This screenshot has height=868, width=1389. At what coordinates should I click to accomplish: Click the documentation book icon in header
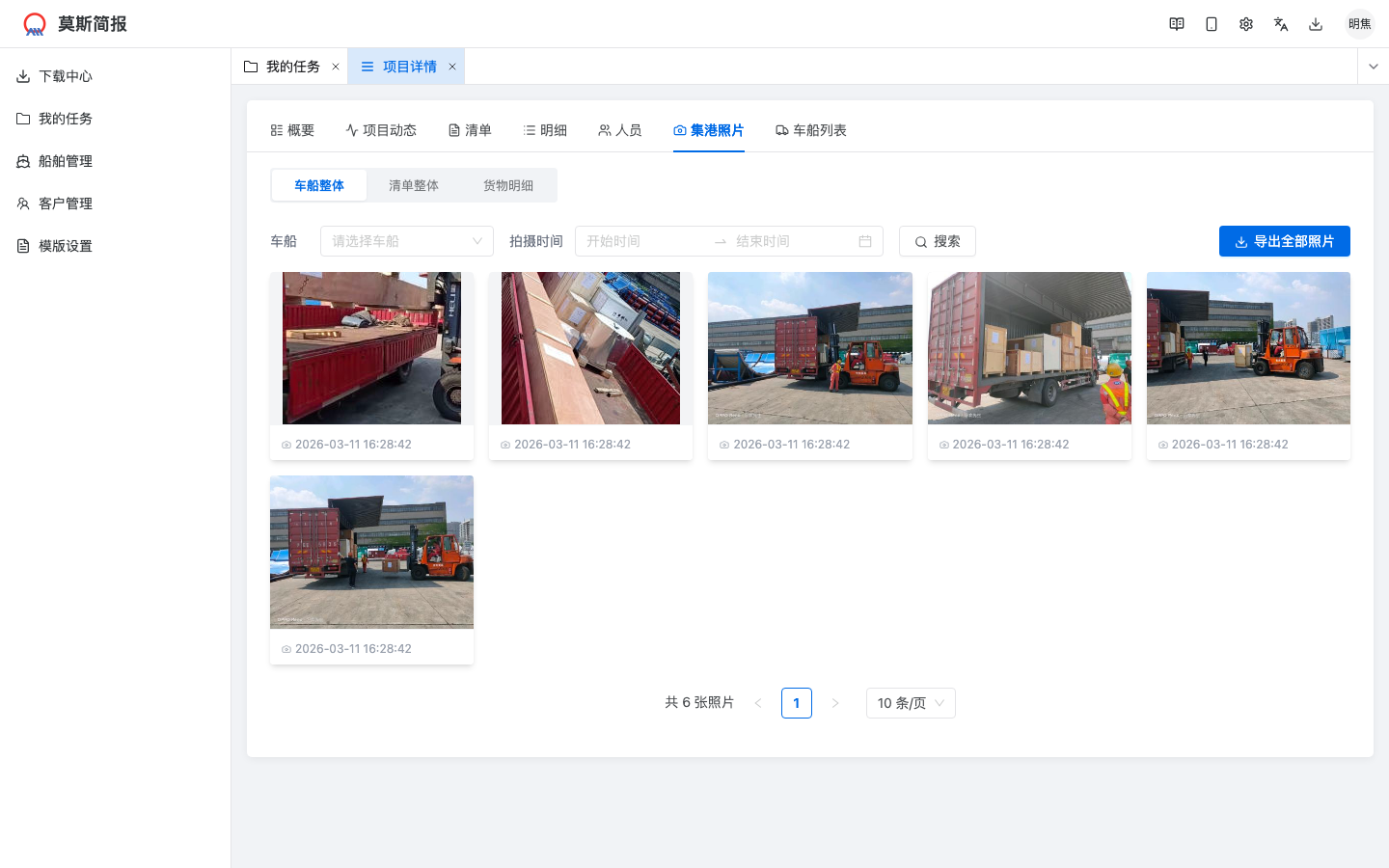1177,24
